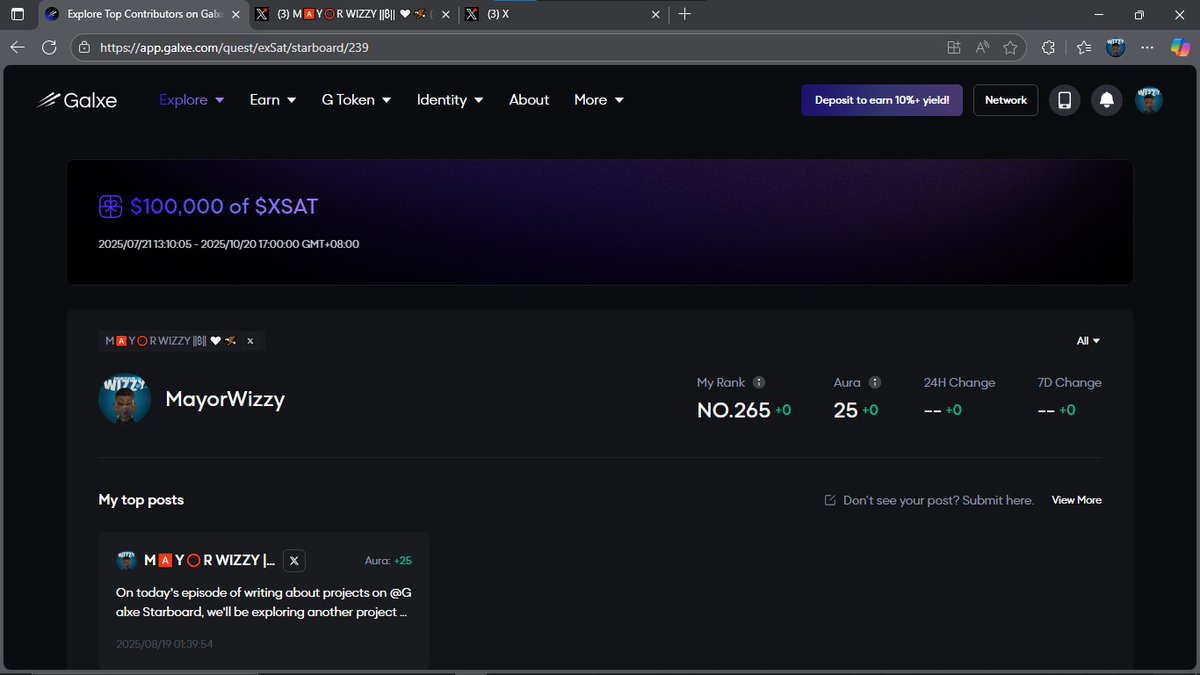This screenshot has height=675, width=1200.
Task: Click the $XSAT token icon in banner
Action: 110,207
